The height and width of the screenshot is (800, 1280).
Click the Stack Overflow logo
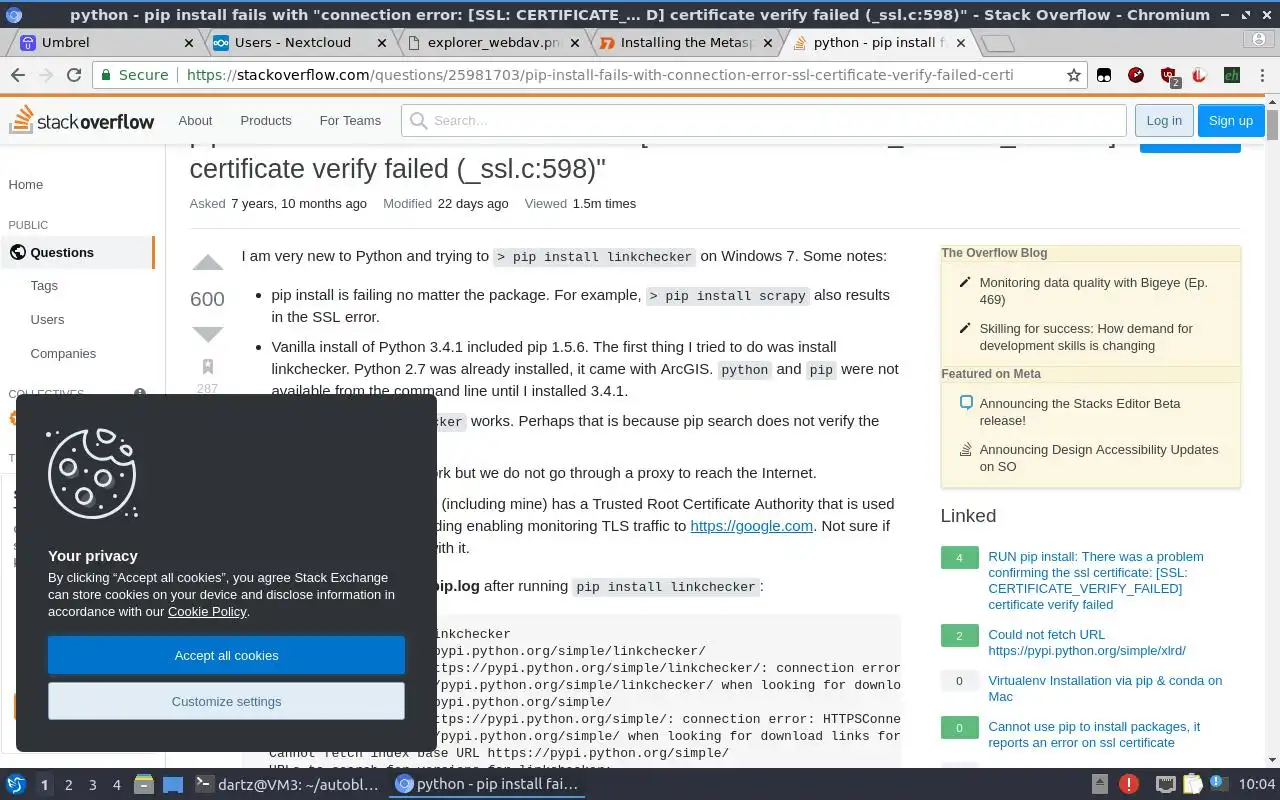click(x=82, y=120)
